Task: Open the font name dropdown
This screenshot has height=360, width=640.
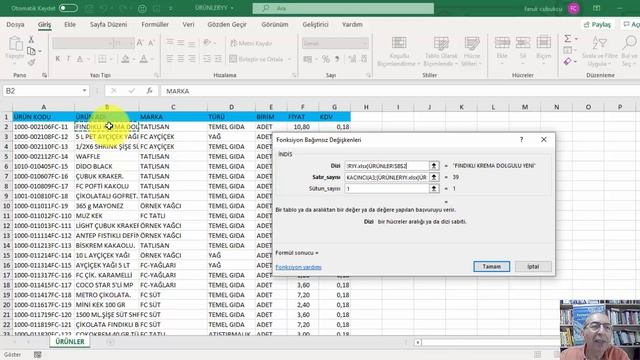Action: click(x=110, y=43)
